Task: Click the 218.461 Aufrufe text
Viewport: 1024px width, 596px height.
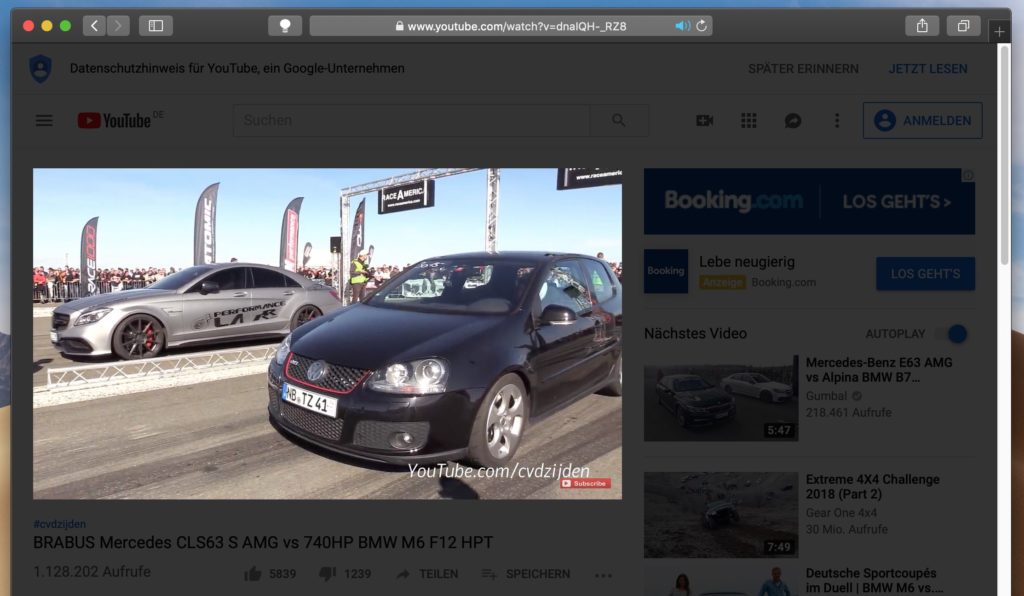Action: click(848, 413)
